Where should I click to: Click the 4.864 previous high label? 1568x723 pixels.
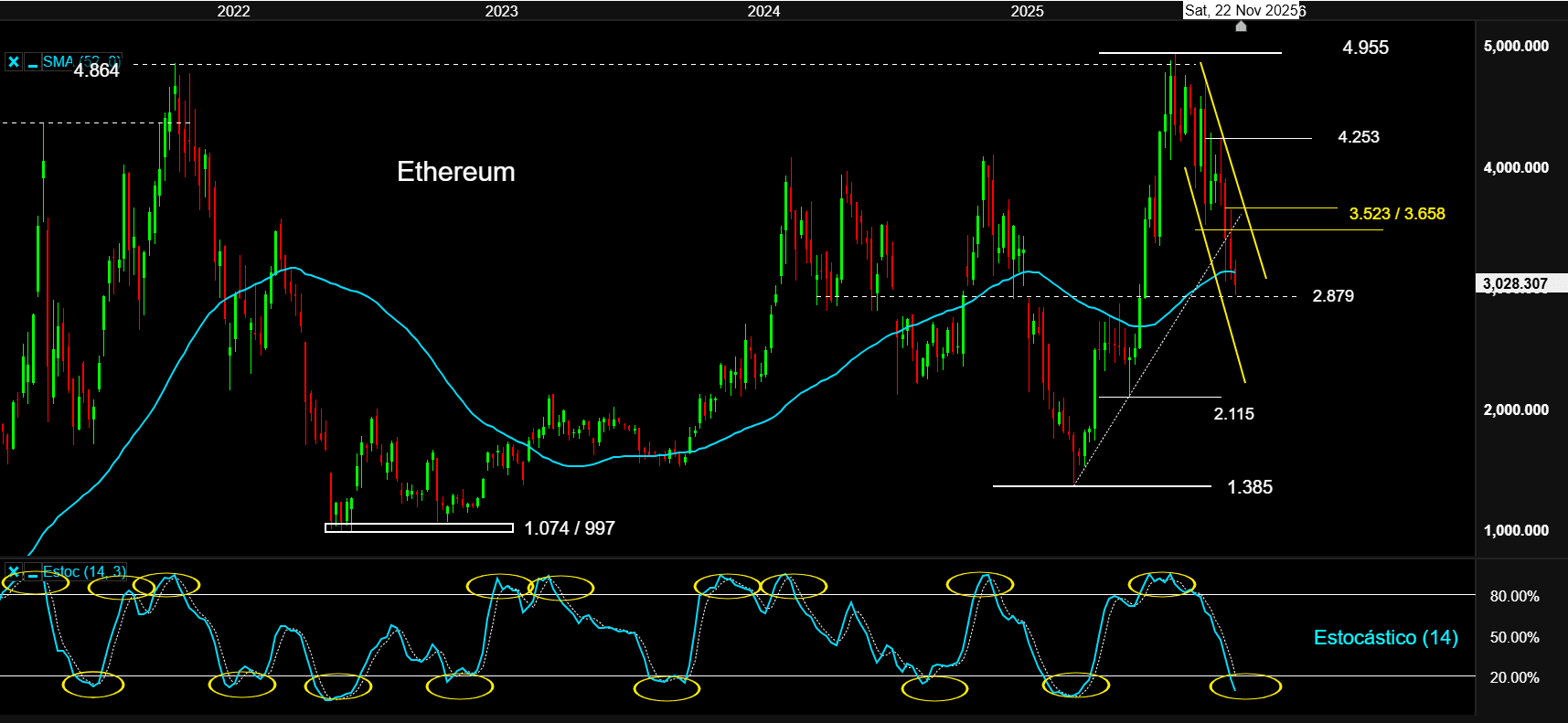coord(96,70)
